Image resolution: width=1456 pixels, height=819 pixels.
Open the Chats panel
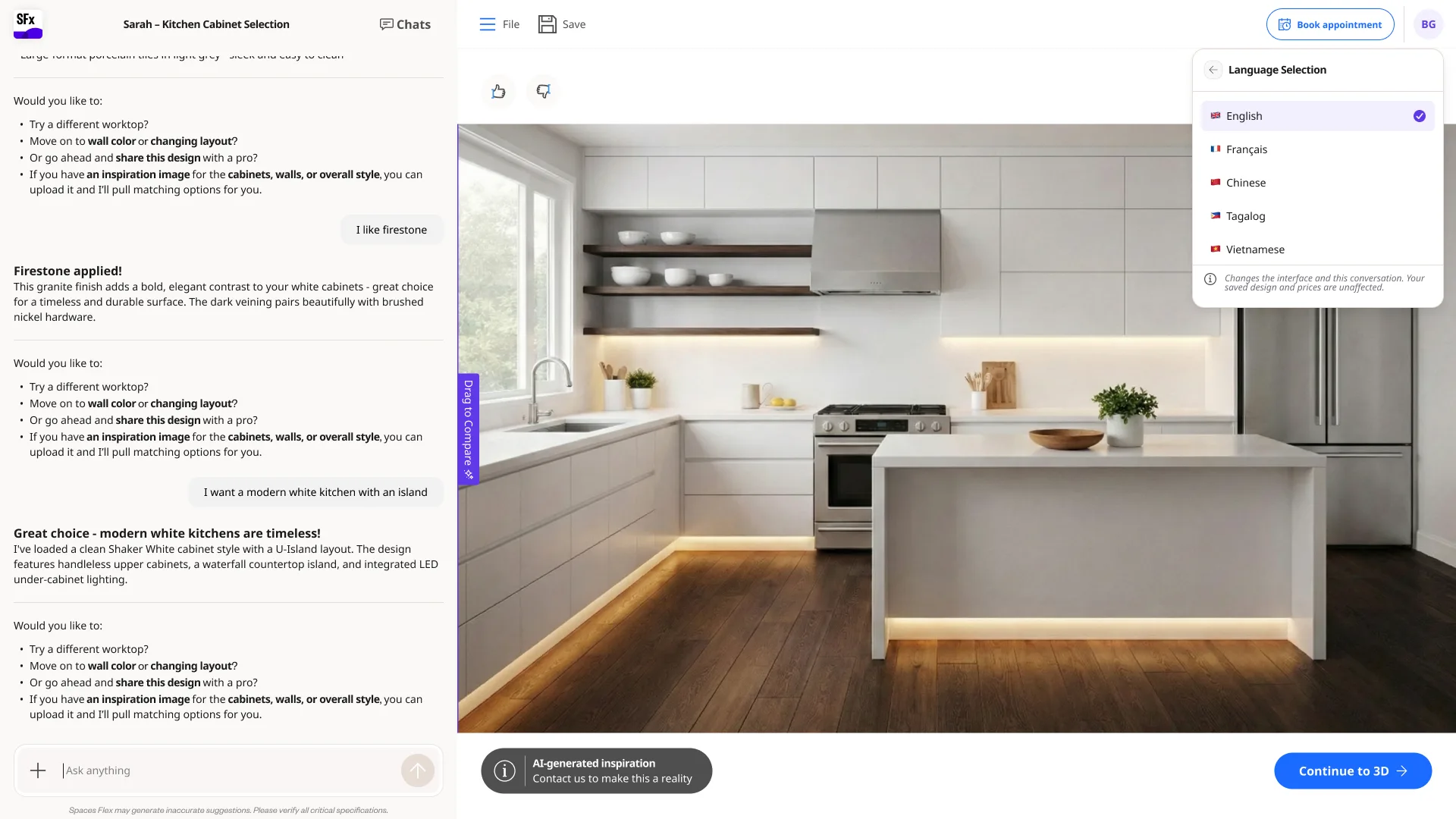point(405,24)
